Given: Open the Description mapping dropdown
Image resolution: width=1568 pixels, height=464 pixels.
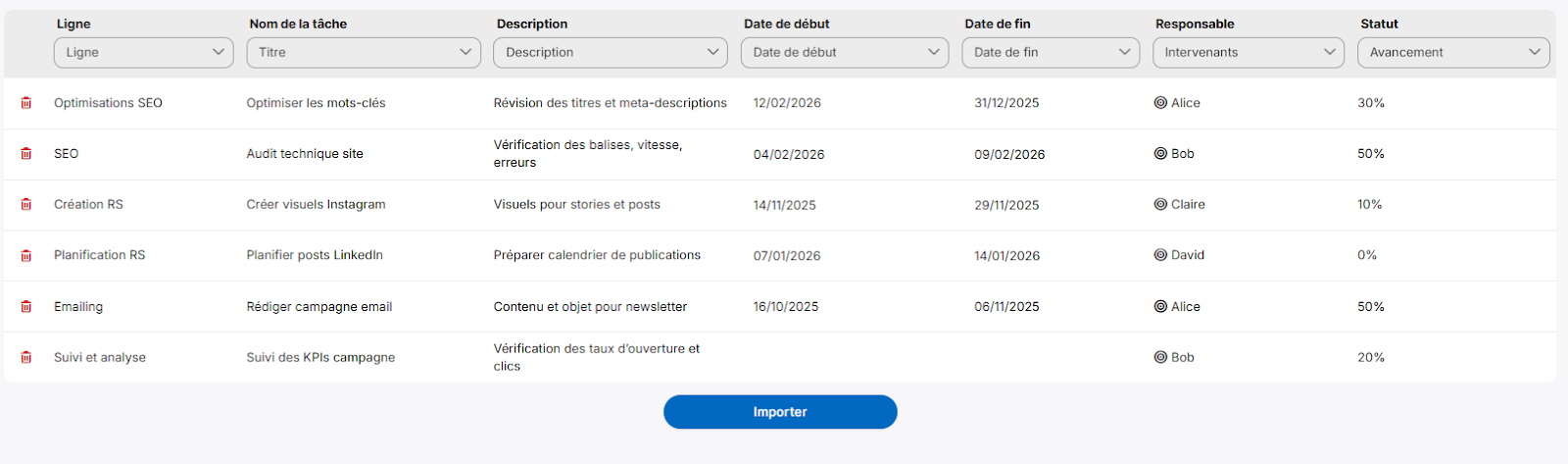Looking at the screenshot, I should click(611, 53).
